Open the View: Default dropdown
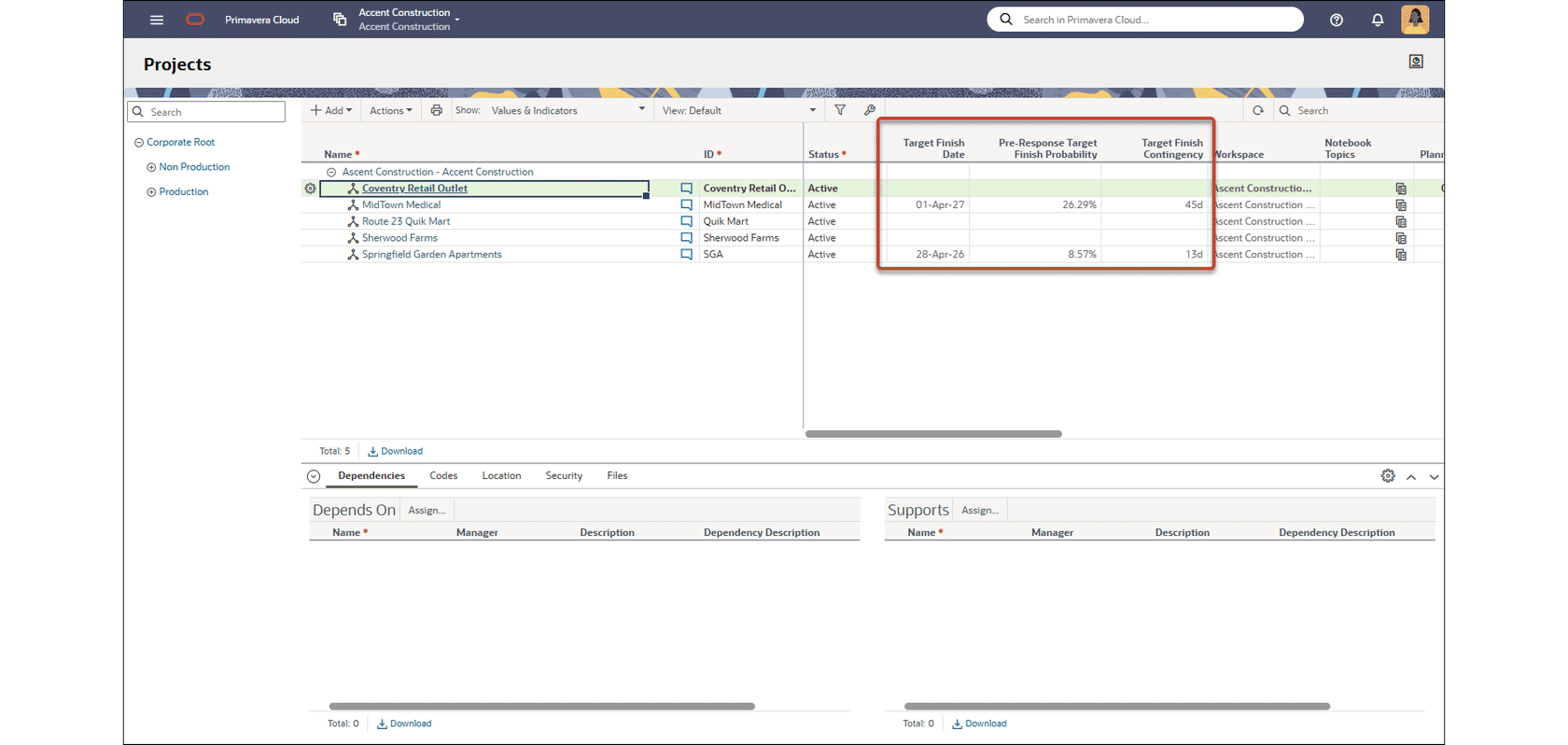The width and height of the screenshot is (1568, 745). 737,110
